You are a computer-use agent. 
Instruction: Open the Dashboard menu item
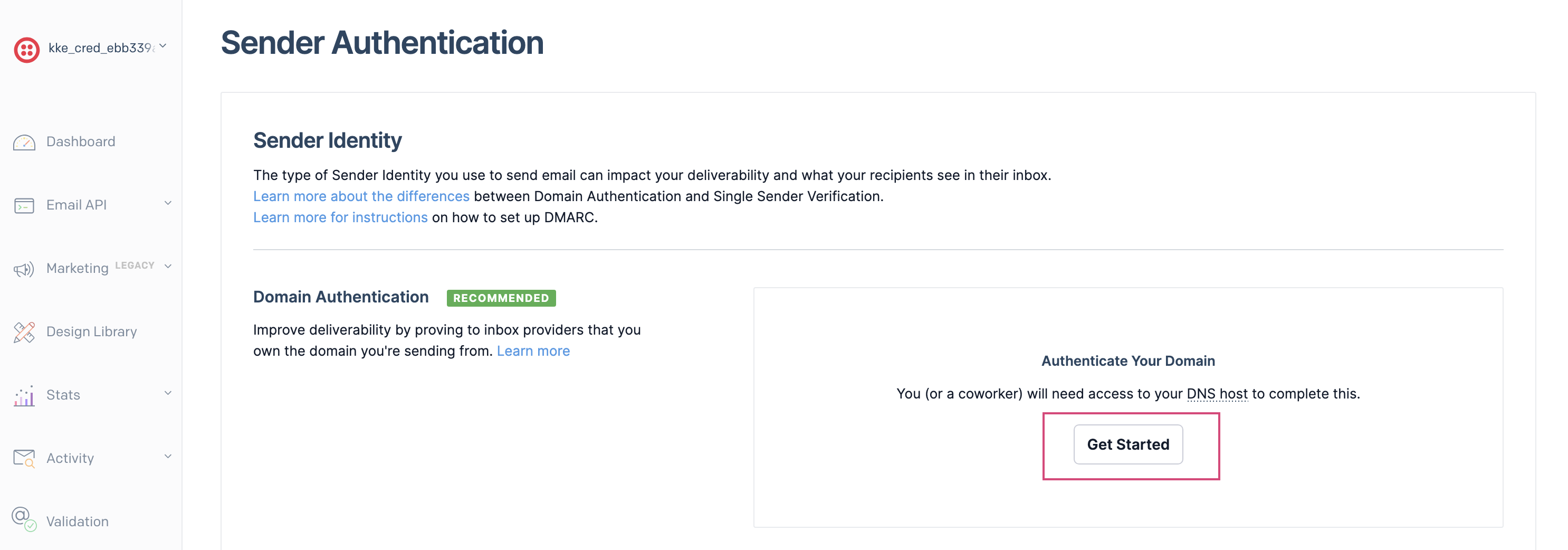pos(80,142)
